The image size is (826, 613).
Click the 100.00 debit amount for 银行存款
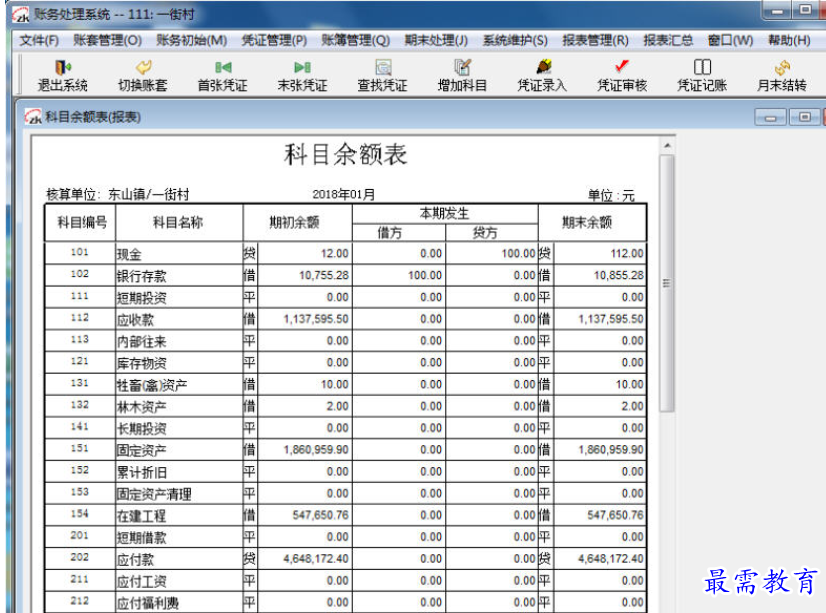[425, 275]
